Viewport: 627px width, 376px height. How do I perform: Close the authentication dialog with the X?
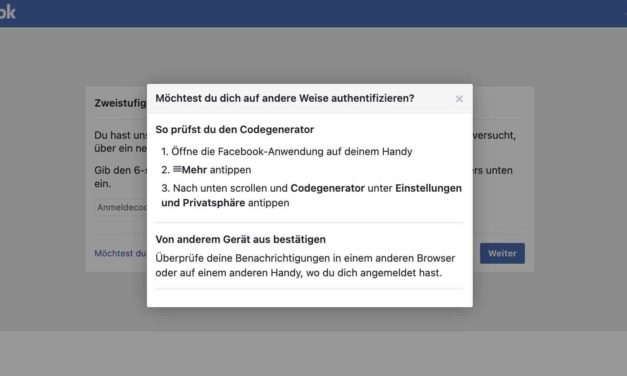459,99
